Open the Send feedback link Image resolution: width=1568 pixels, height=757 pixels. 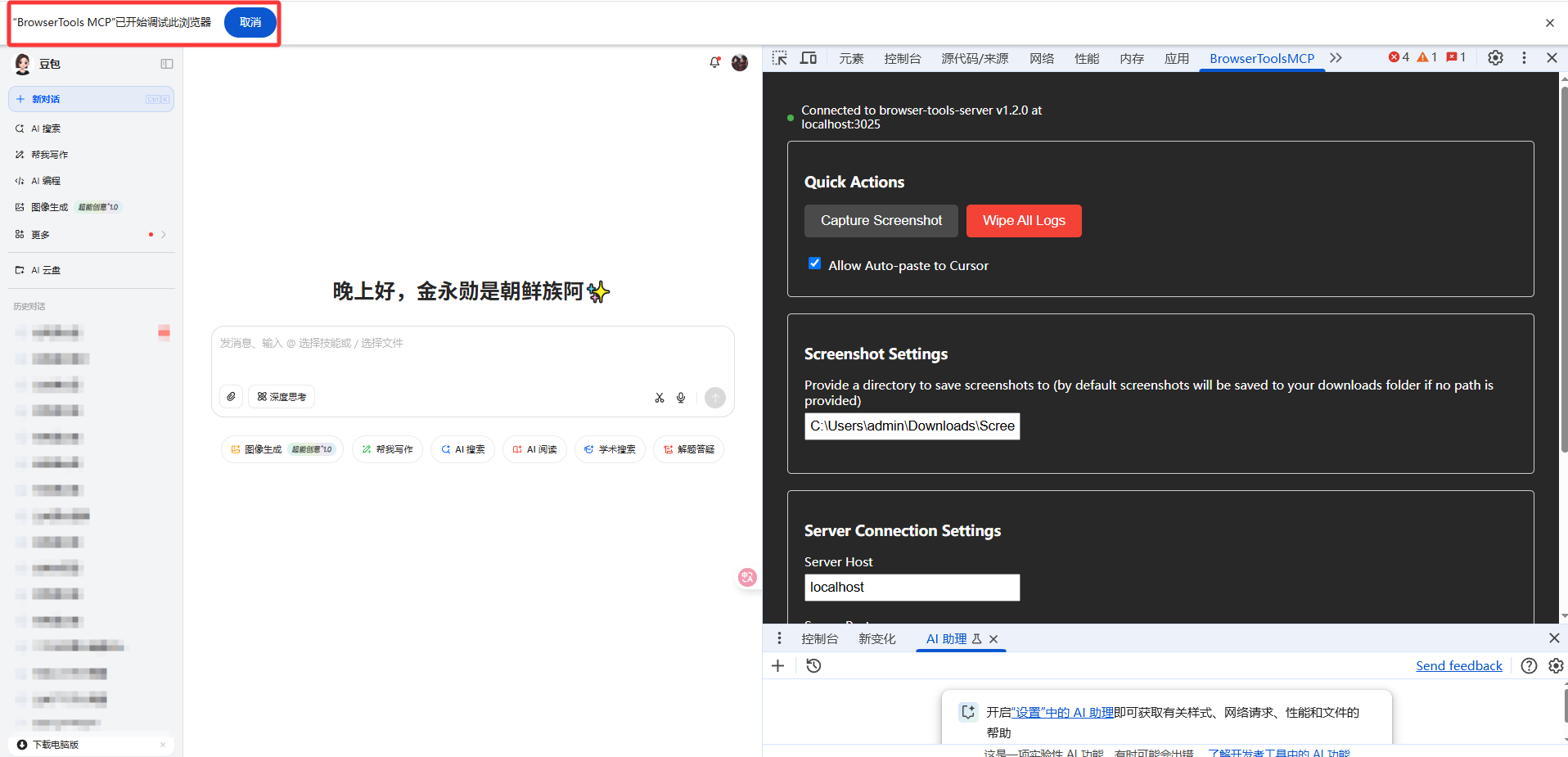[1459, 666]
